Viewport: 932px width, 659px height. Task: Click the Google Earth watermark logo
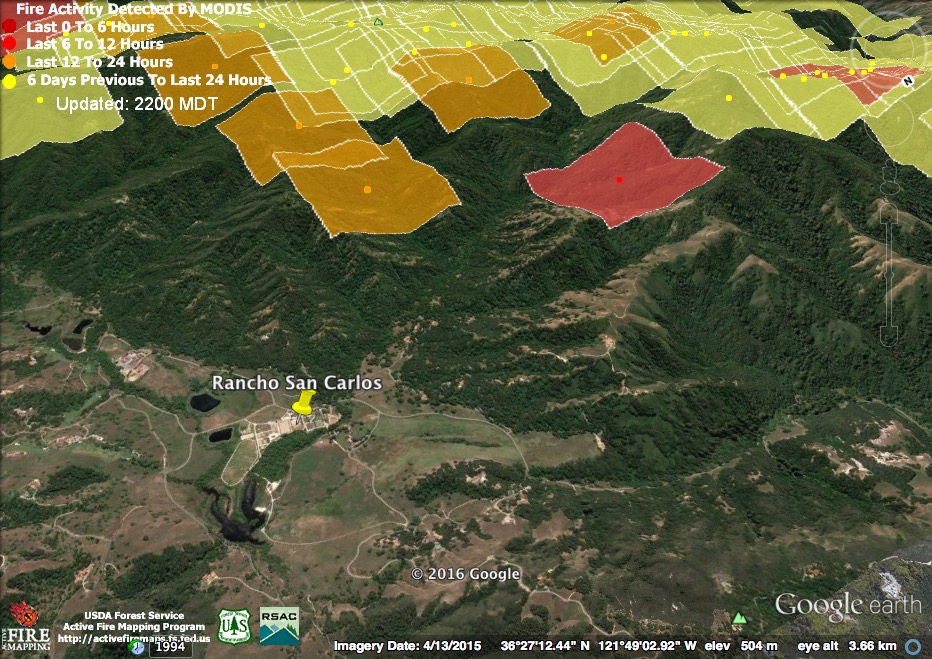(848, 605)
